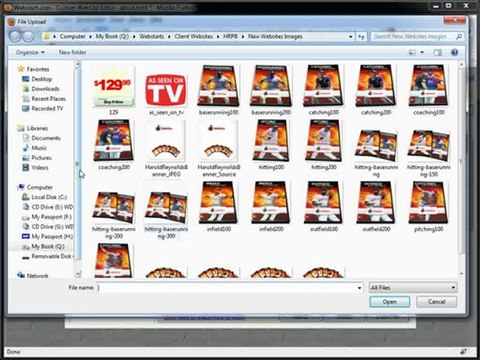Open the Organize dropdown menu
Viewport: 480px width, 360px height.
point(30,52)
